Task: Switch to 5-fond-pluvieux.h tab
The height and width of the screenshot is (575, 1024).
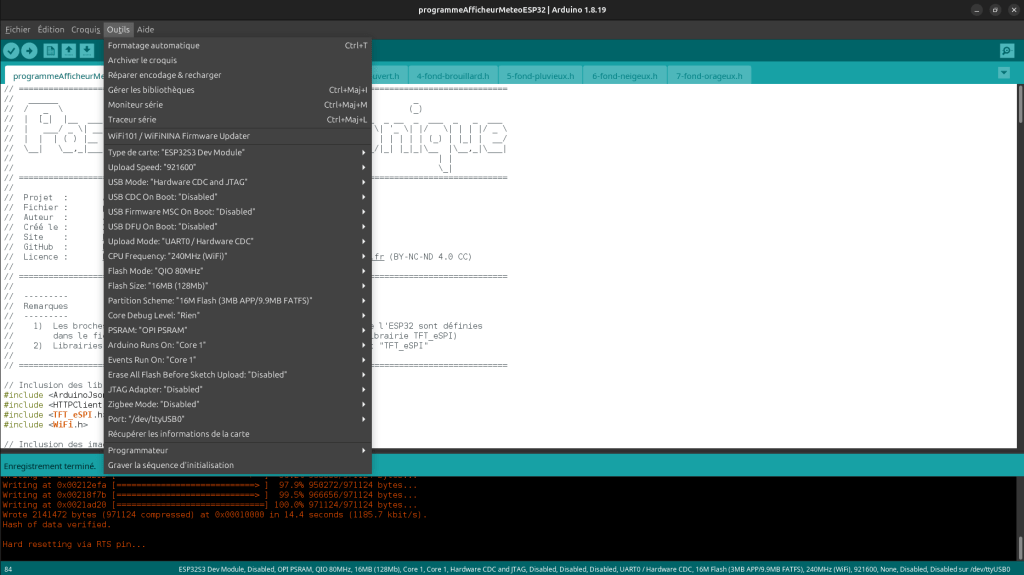Action: [540, 76]
